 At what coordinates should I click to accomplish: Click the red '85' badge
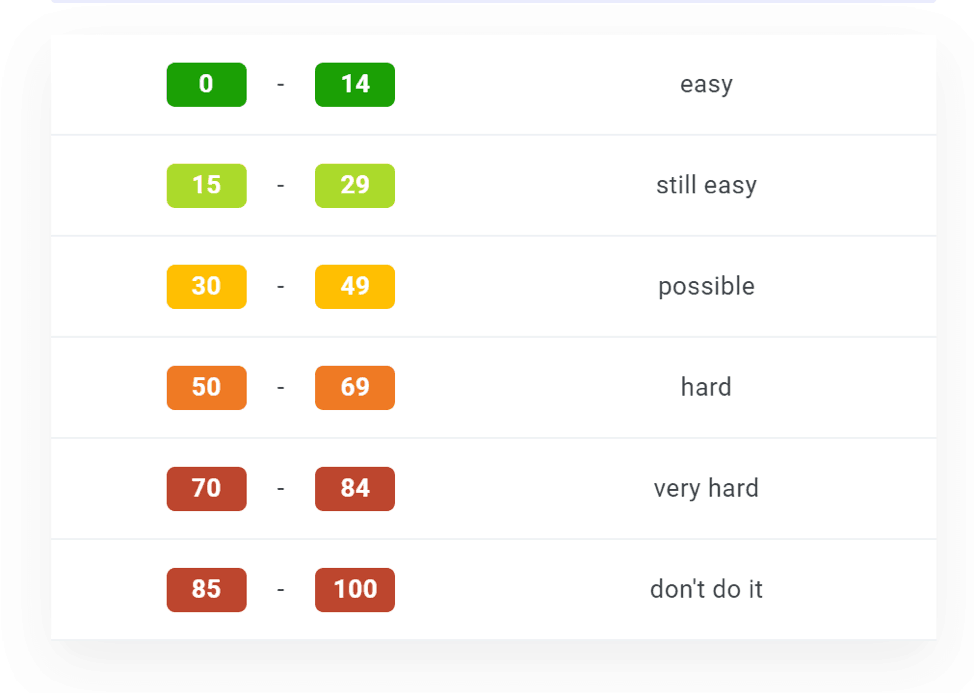point(206,589)
